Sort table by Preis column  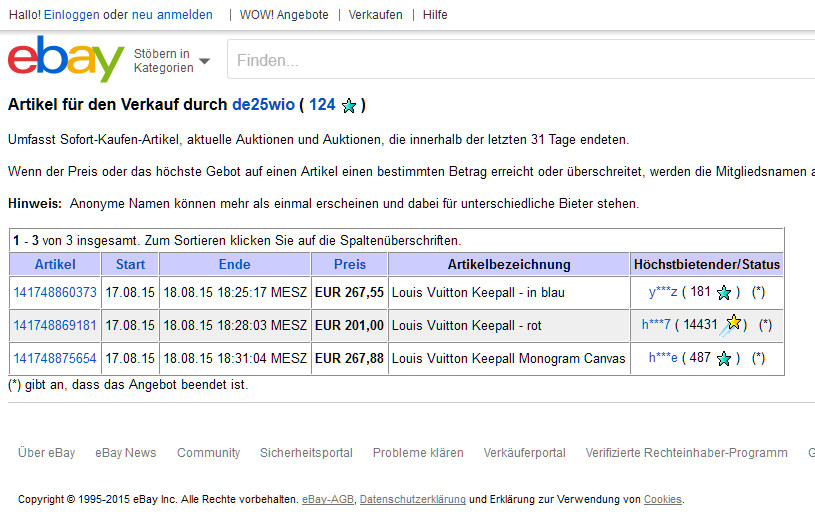coord(350,264)
